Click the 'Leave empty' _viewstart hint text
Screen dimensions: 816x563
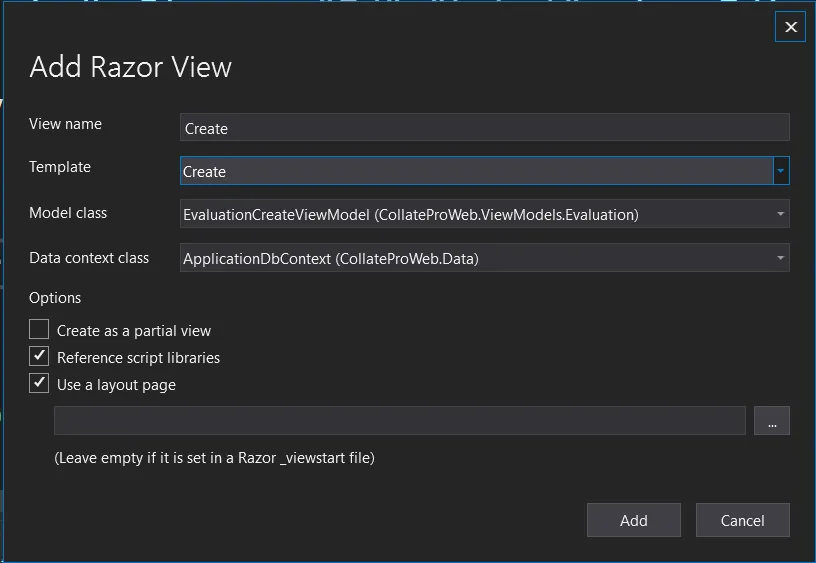(x=214, y=458)
